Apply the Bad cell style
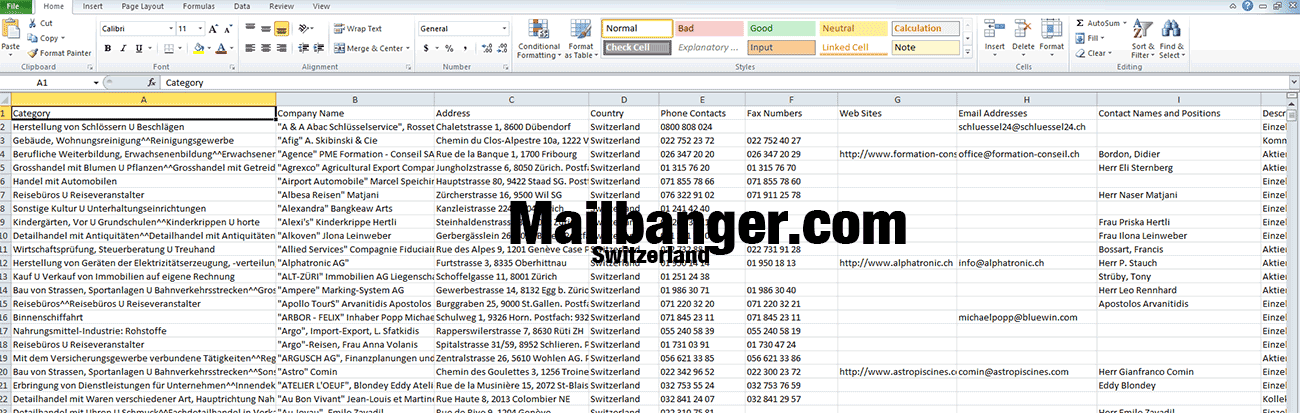Viewport: 1300px width, 413px height. [708, 28]
